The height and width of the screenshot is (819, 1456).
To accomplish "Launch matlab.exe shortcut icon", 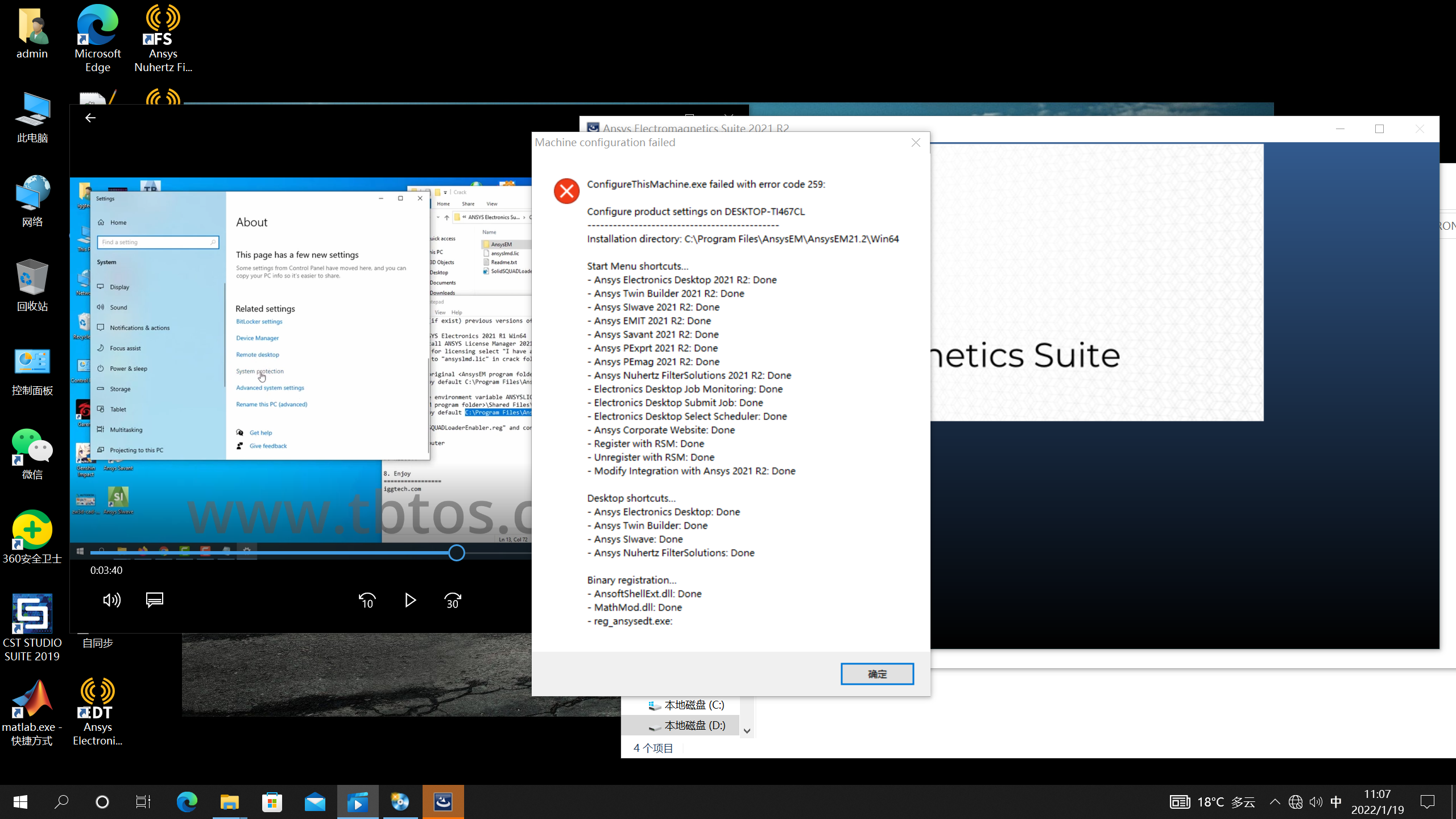I will pos(32,713).
